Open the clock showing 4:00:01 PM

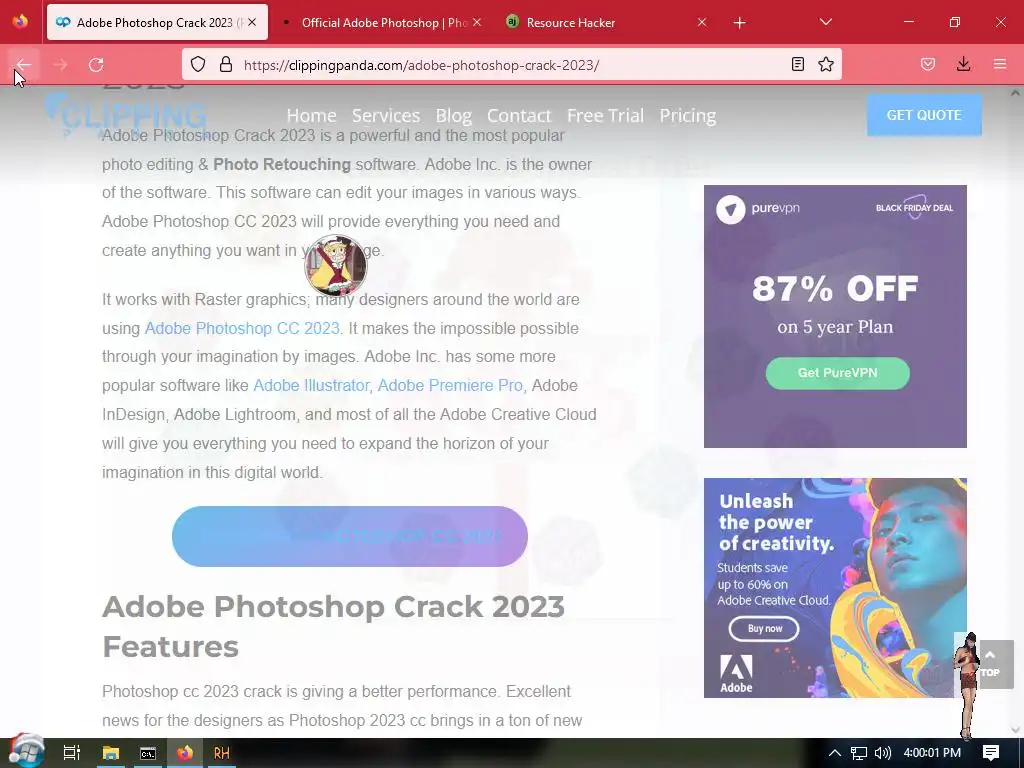[x=932, y=753]
